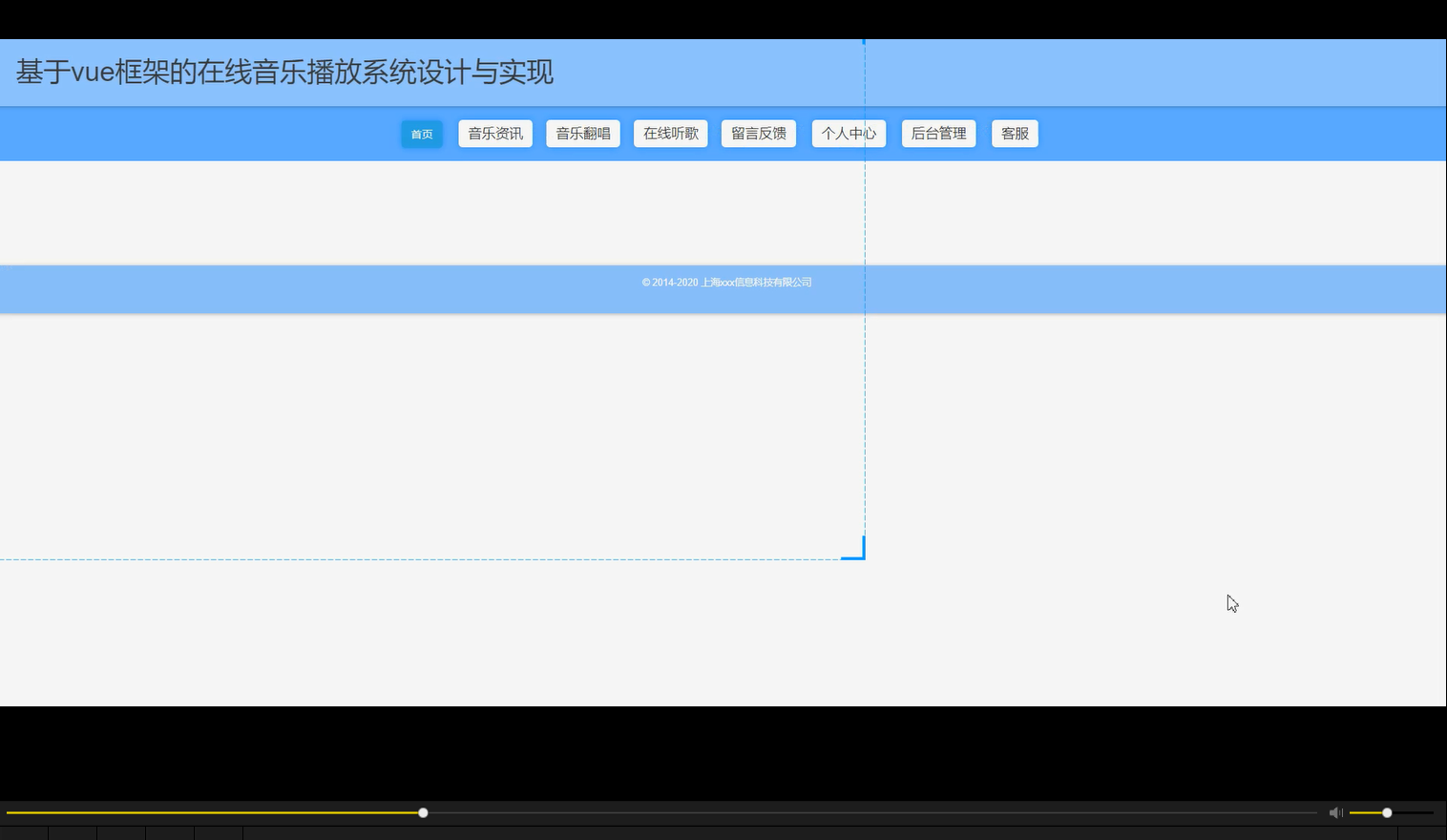The height and width of the screenshot is (840, 1447).
Task: Open the 个人中心 personal center
Action: click(x=849, y=133)
